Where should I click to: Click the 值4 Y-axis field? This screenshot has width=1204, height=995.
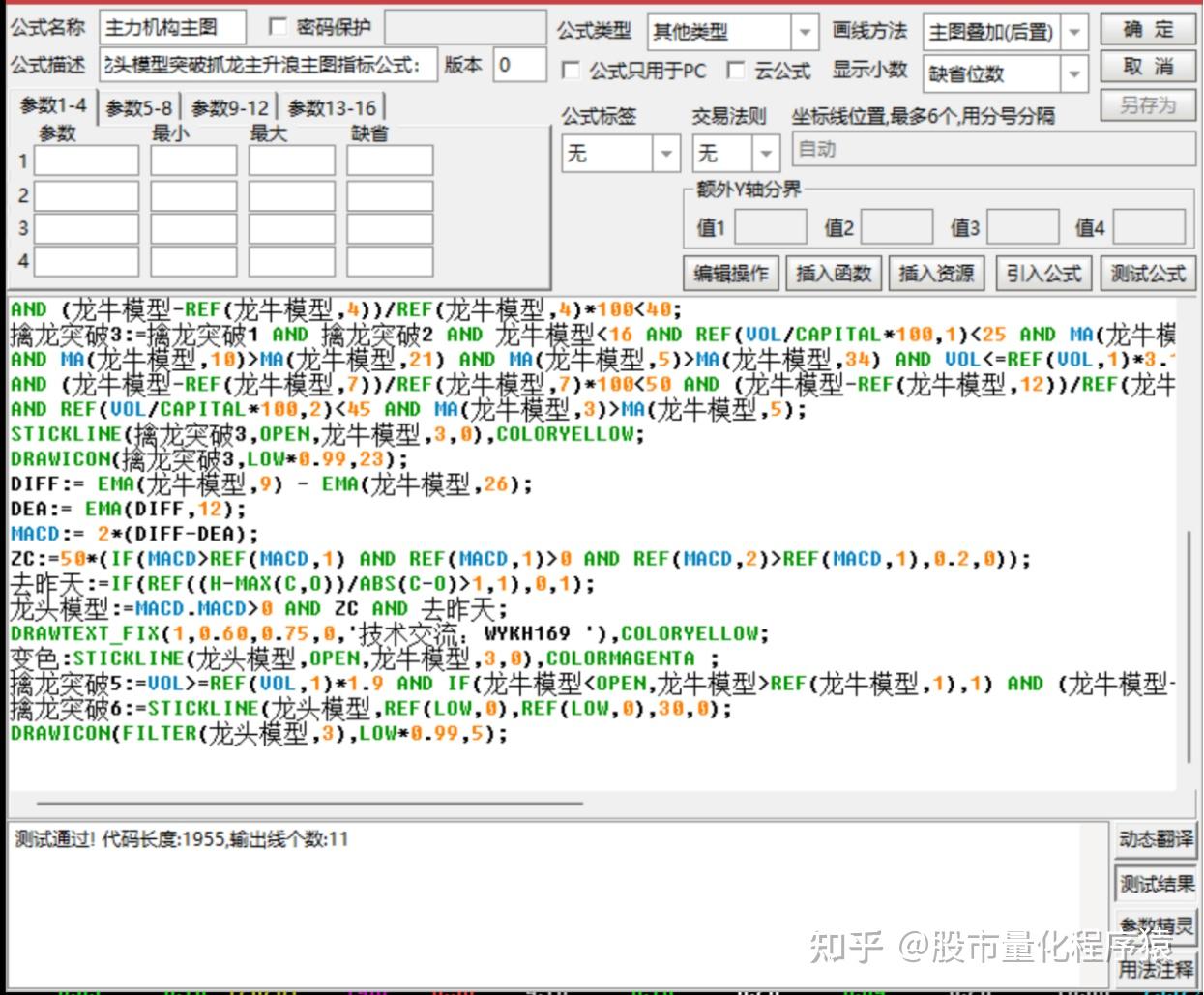click(x=1149, y=227)
